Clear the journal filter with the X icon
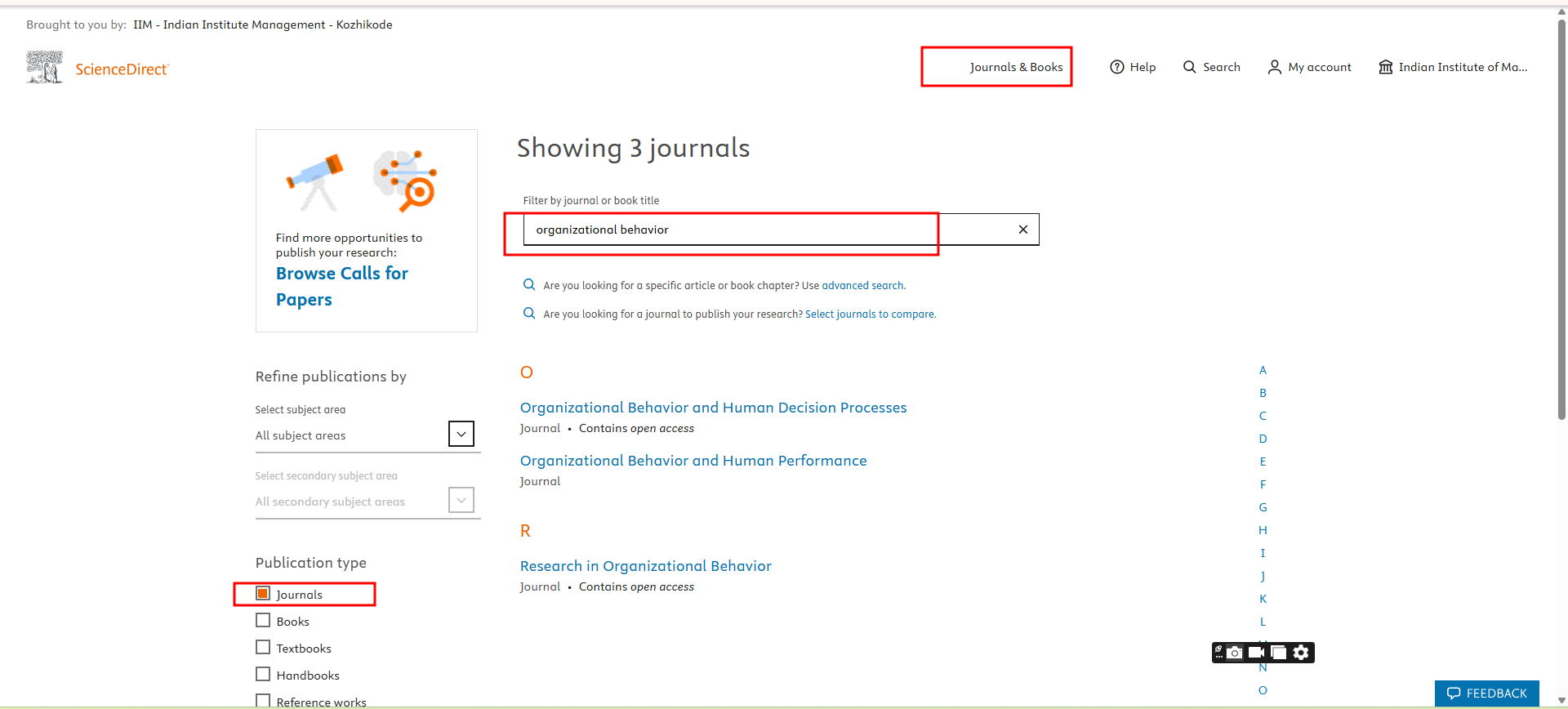The width and height of the screenshot is (1568, 709). click(1022, 230)
